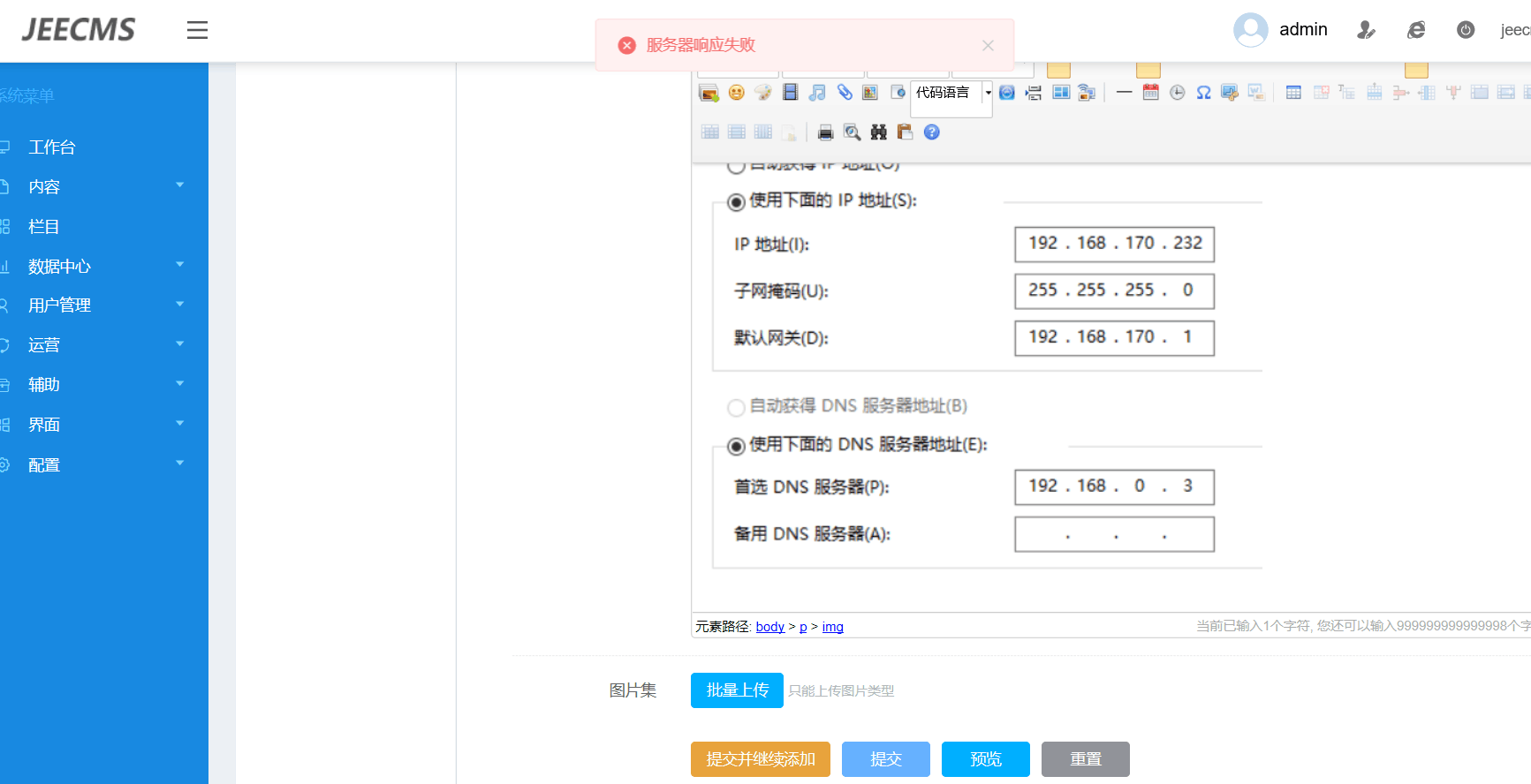Click the music note insert icon

[x=817, y=93]
